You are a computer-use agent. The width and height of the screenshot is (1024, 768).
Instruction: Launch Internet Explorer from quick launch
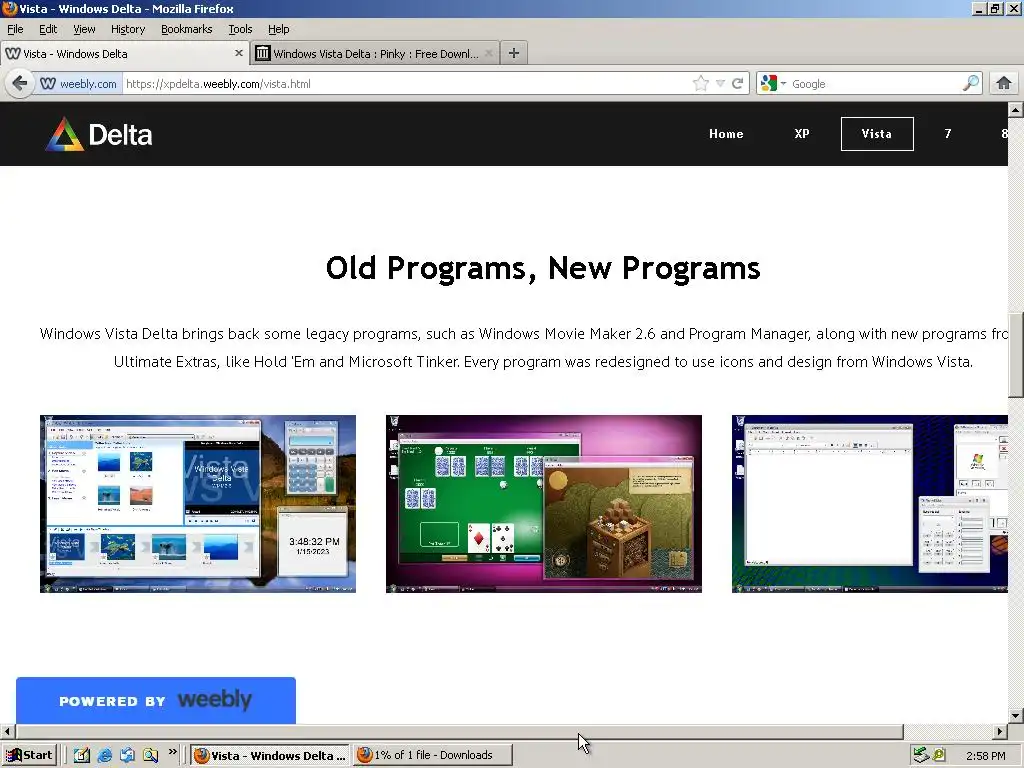pyautogui.click(x=104, y=756)
